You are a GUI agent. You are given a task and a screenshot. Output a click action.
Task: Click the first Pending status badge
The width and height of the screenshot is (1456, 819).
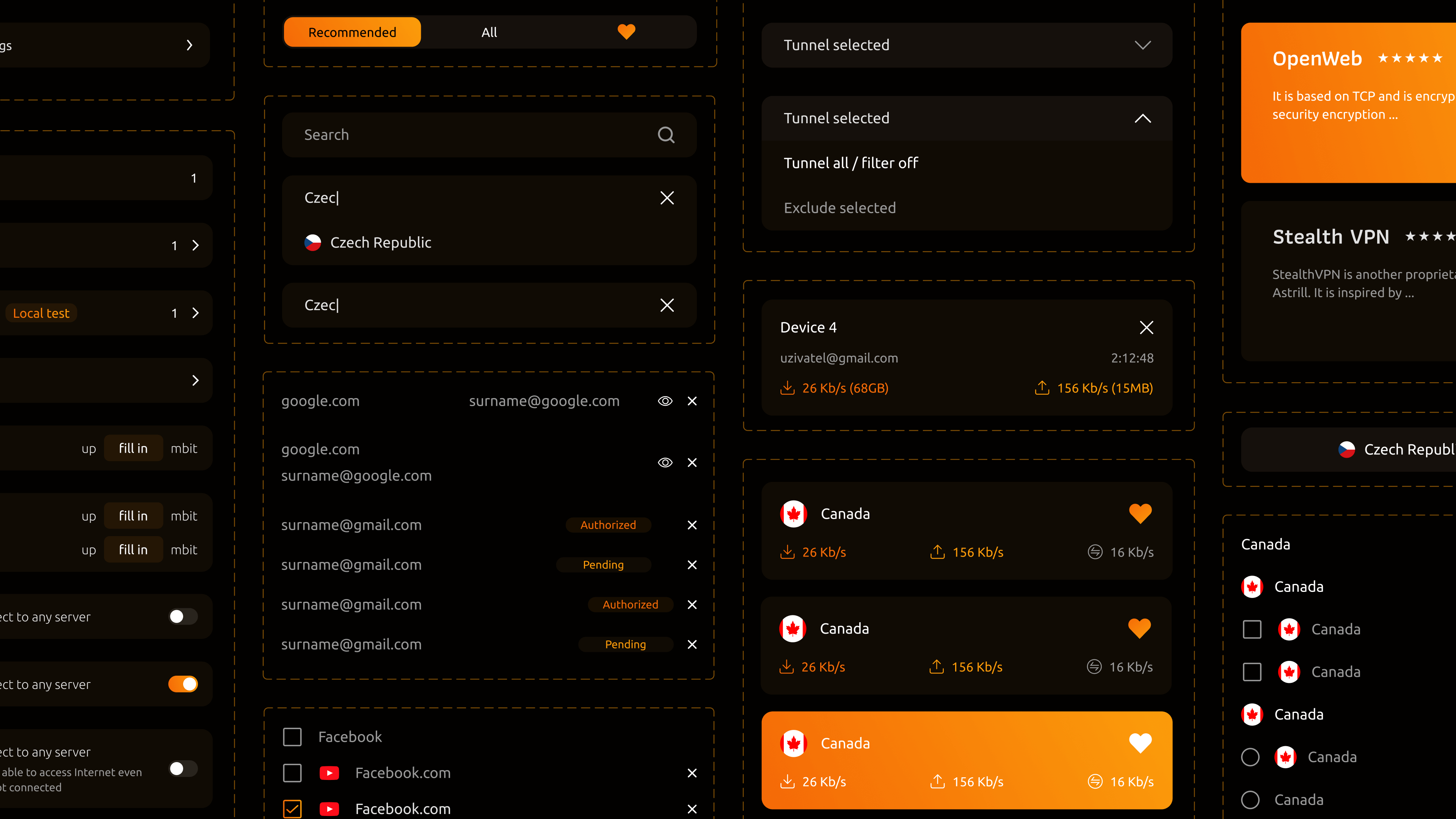(x=603, y=565)
